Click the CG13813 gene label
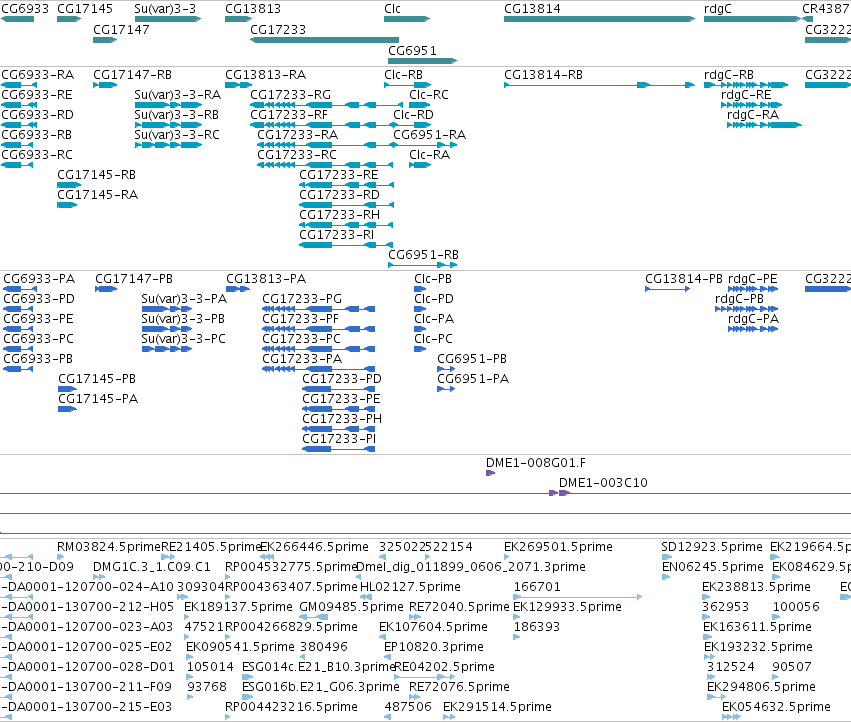This screenshot has height=722, width=851. (253, 9)
